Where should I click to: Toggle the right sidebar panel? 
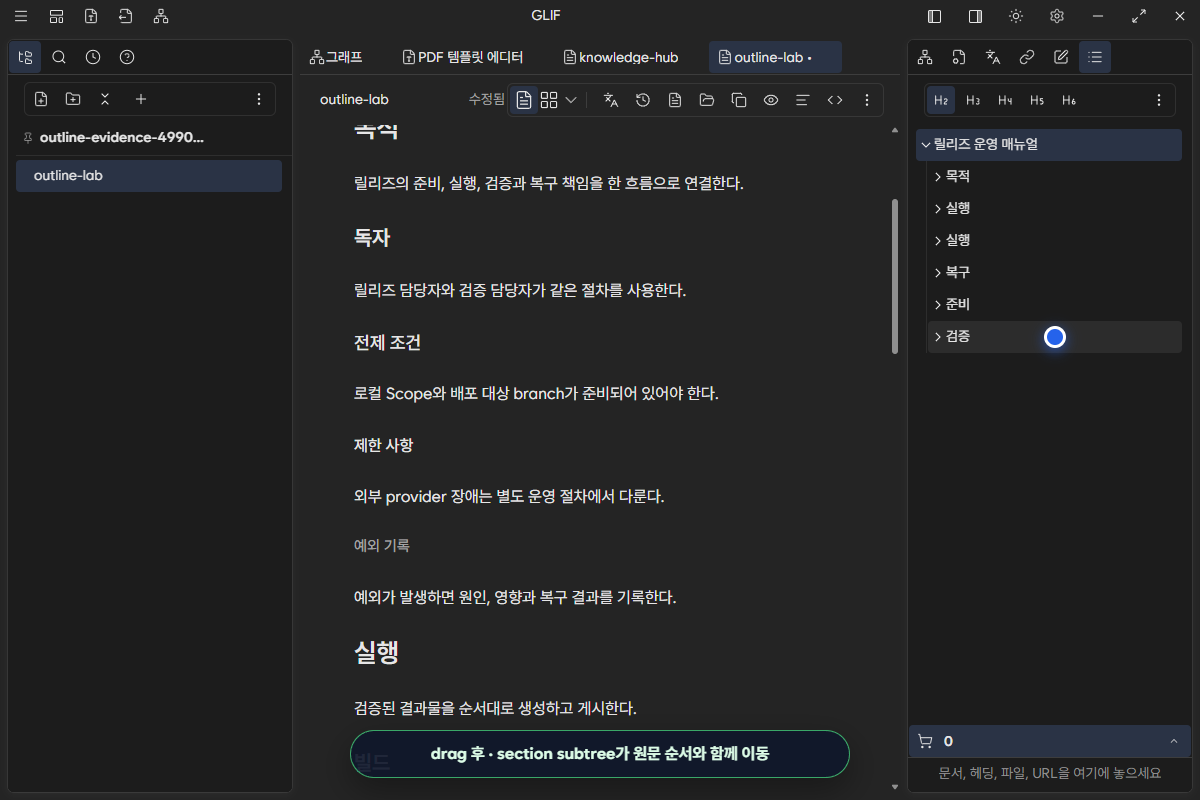(975, 16)
